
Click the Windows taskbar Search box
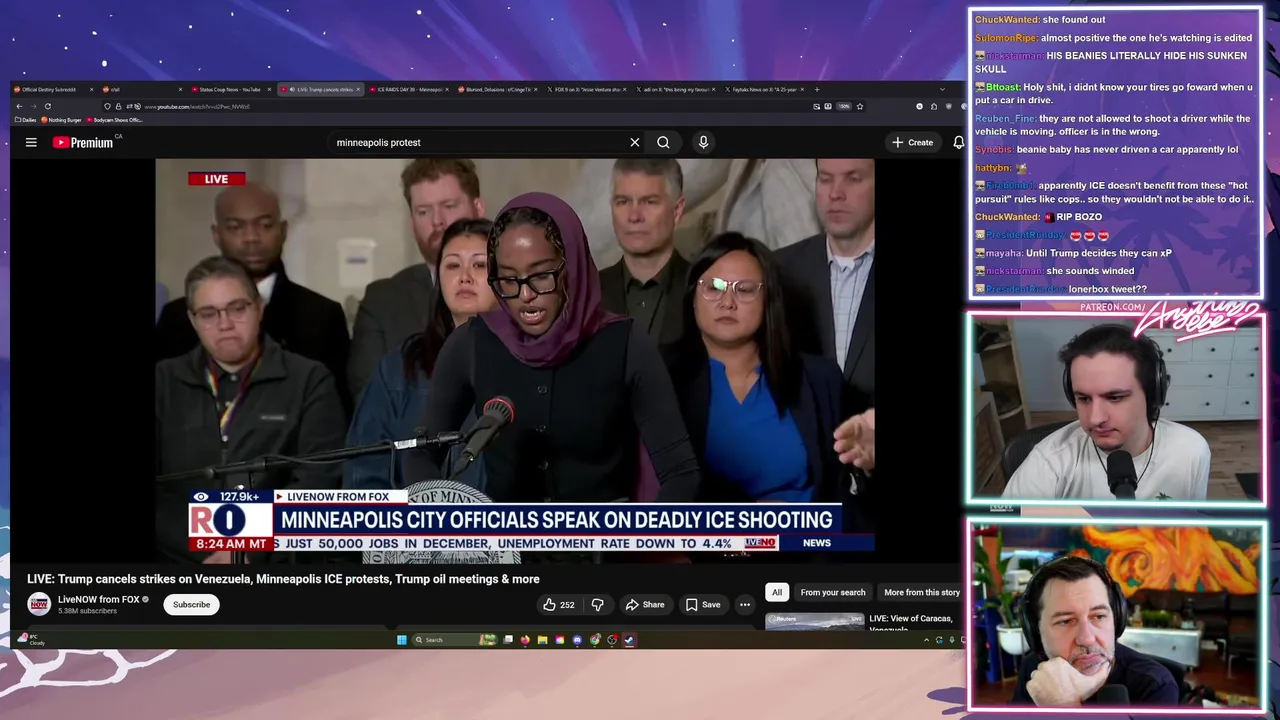pos(456,640)
